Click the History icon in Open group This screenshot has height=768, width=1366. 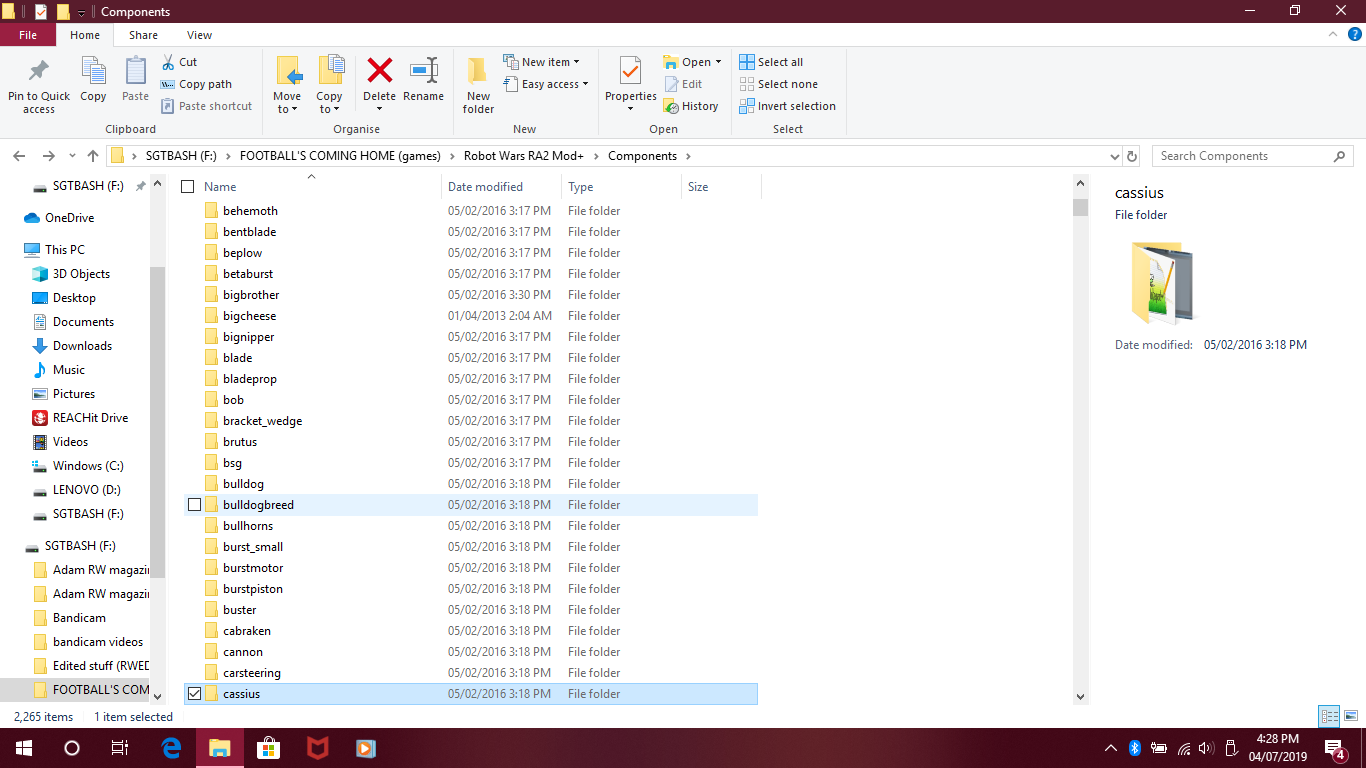[x=671, y=106]
